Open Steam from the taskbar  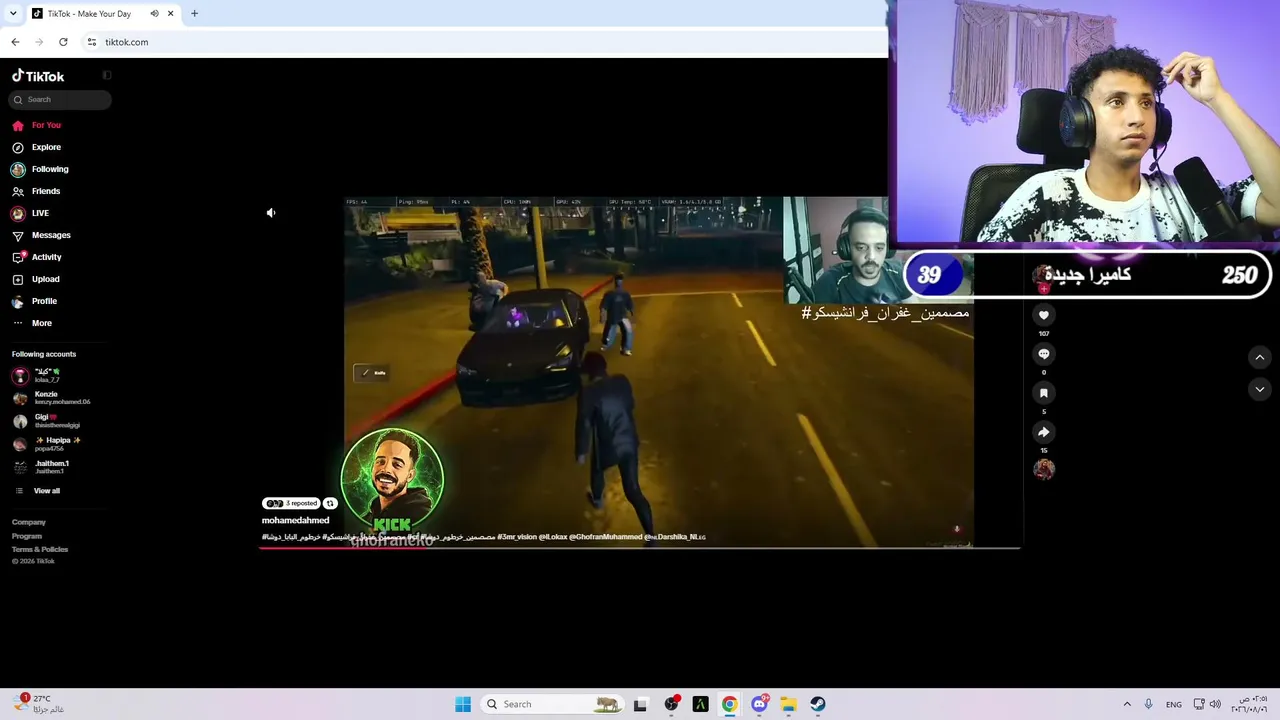click(x=818, y=704)
